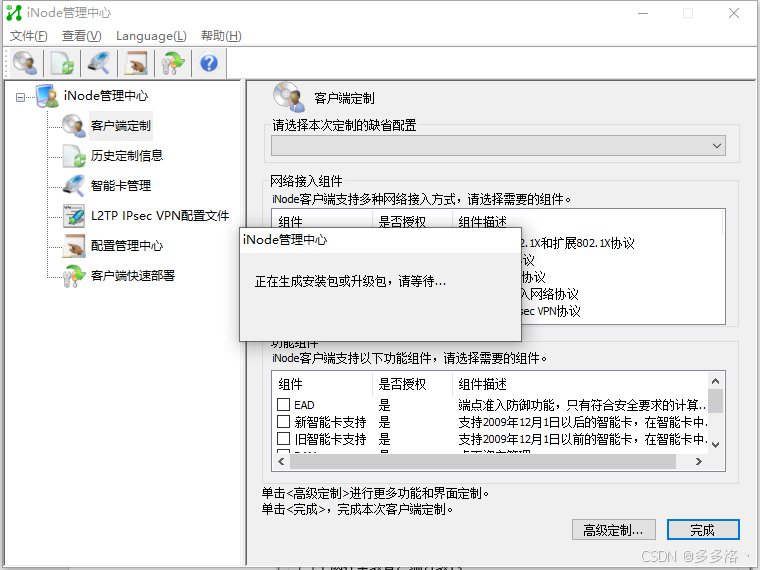Viewport: 760px width, 570px height.
Task: Enable the EAD component checkbox
Action: coord(283,404)
